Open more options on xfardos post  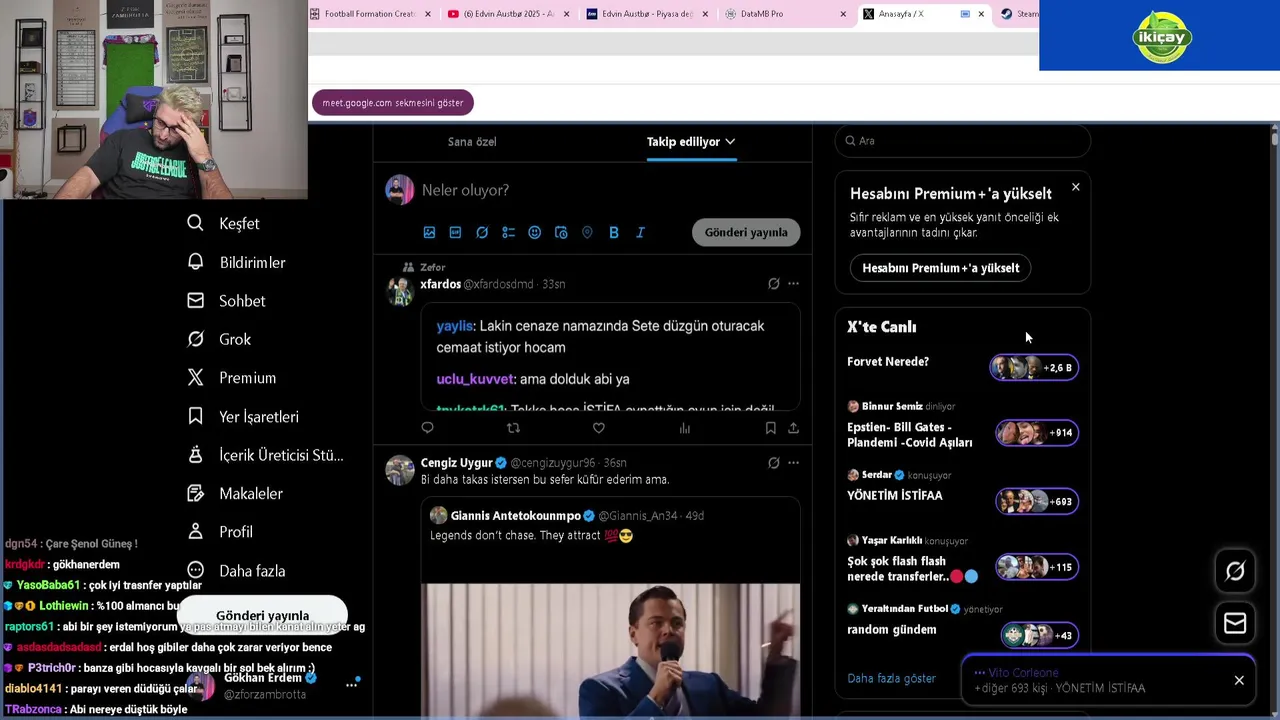[x=793, y=284]
